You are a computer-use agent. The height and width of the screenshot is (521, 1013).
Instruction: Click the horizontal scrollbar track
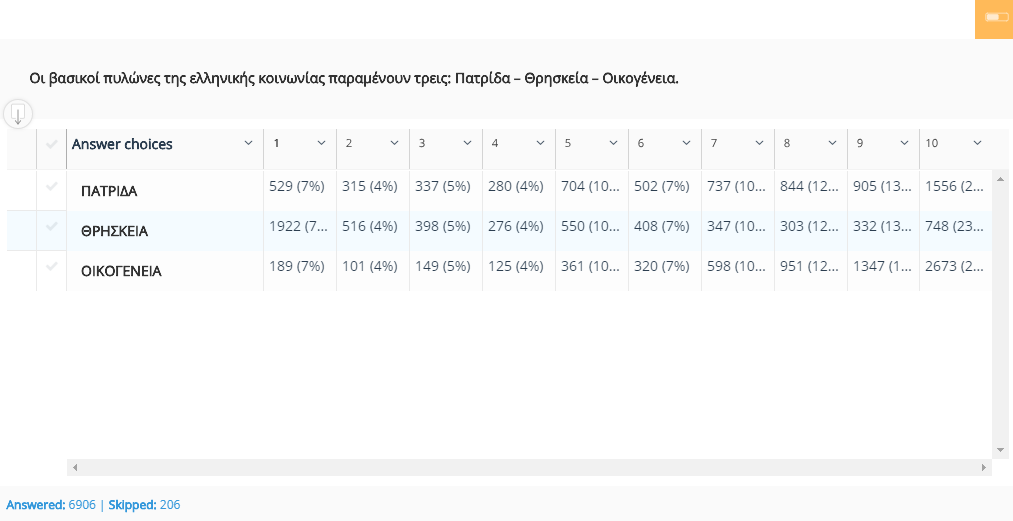(x=530, y=467)
